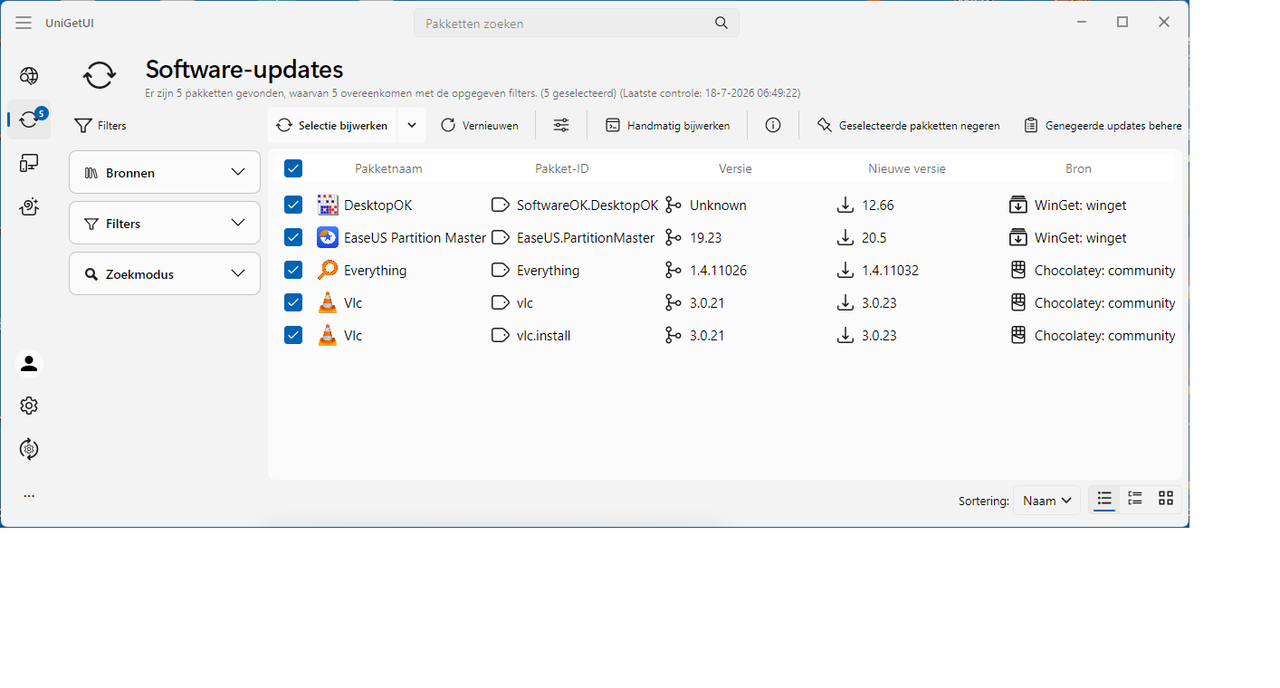Image resolution: width=1280 pixels, height=688 pixels.
Task: Click the EaseUS Partition Master app icon
Action: click(x=327, y=238)
